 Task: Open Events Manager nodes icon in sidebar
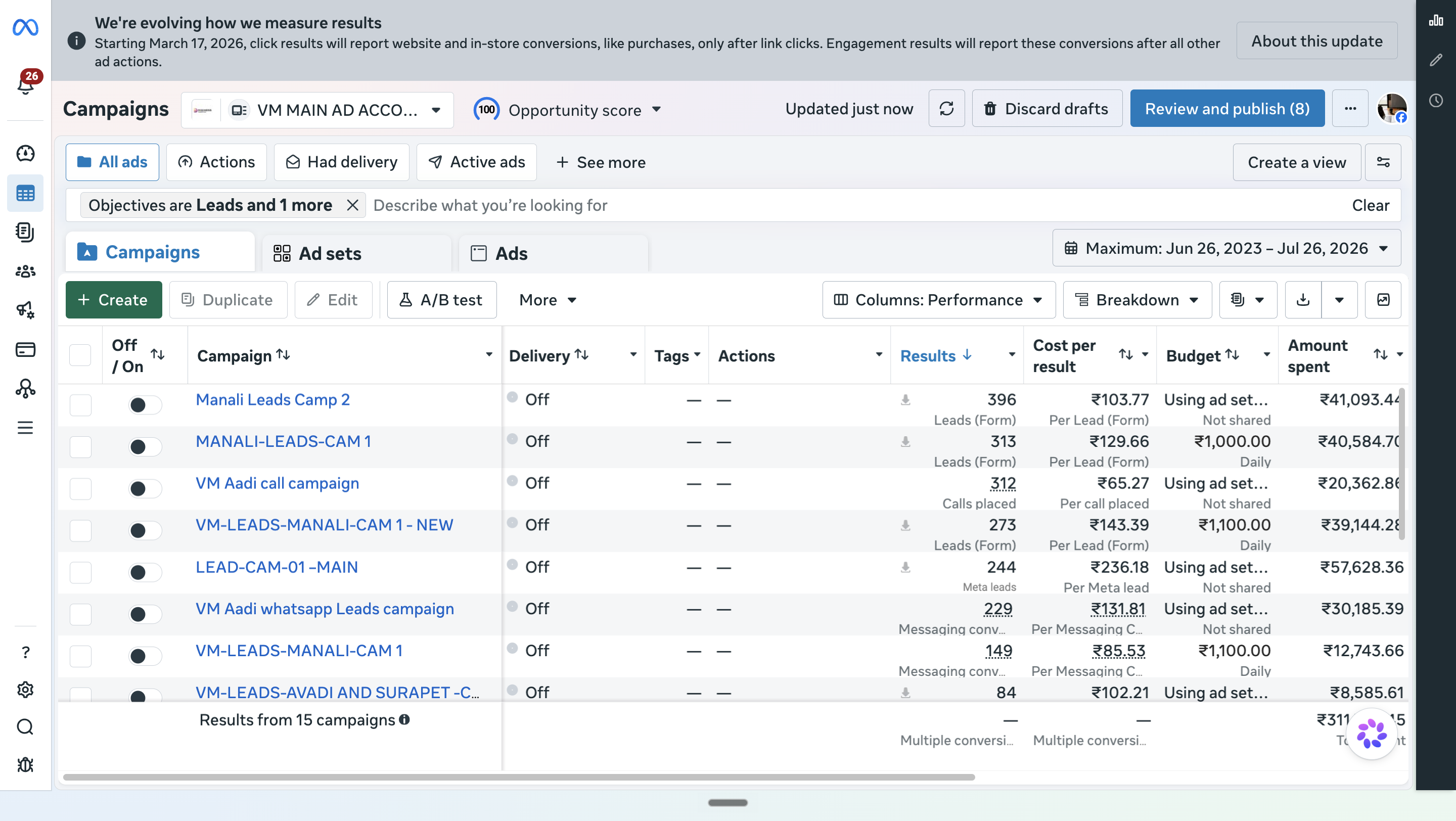click(x=25, y=389)
